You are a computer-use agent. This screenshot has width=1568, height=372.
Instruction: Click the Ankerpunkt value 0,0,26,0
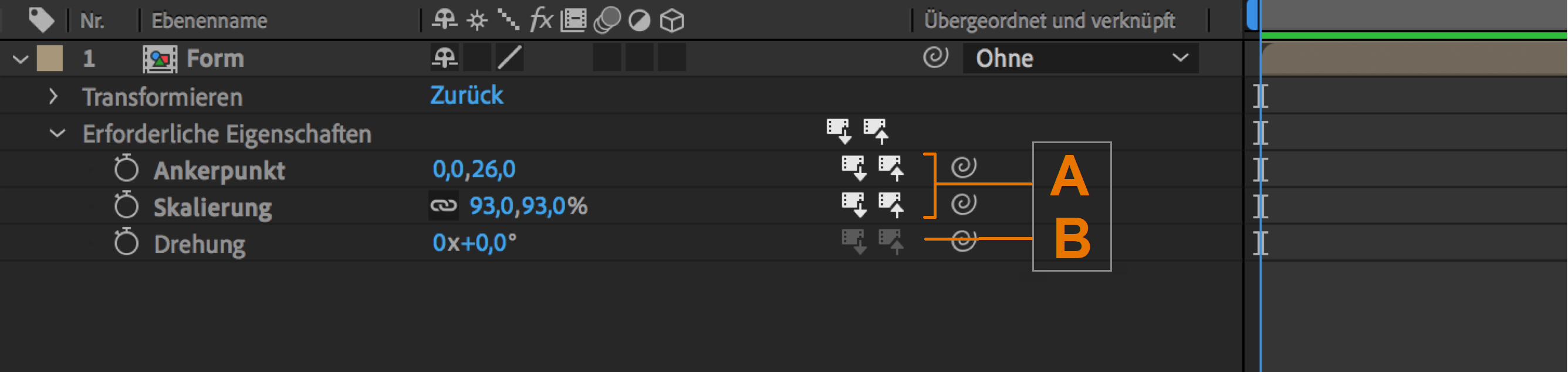474,168
